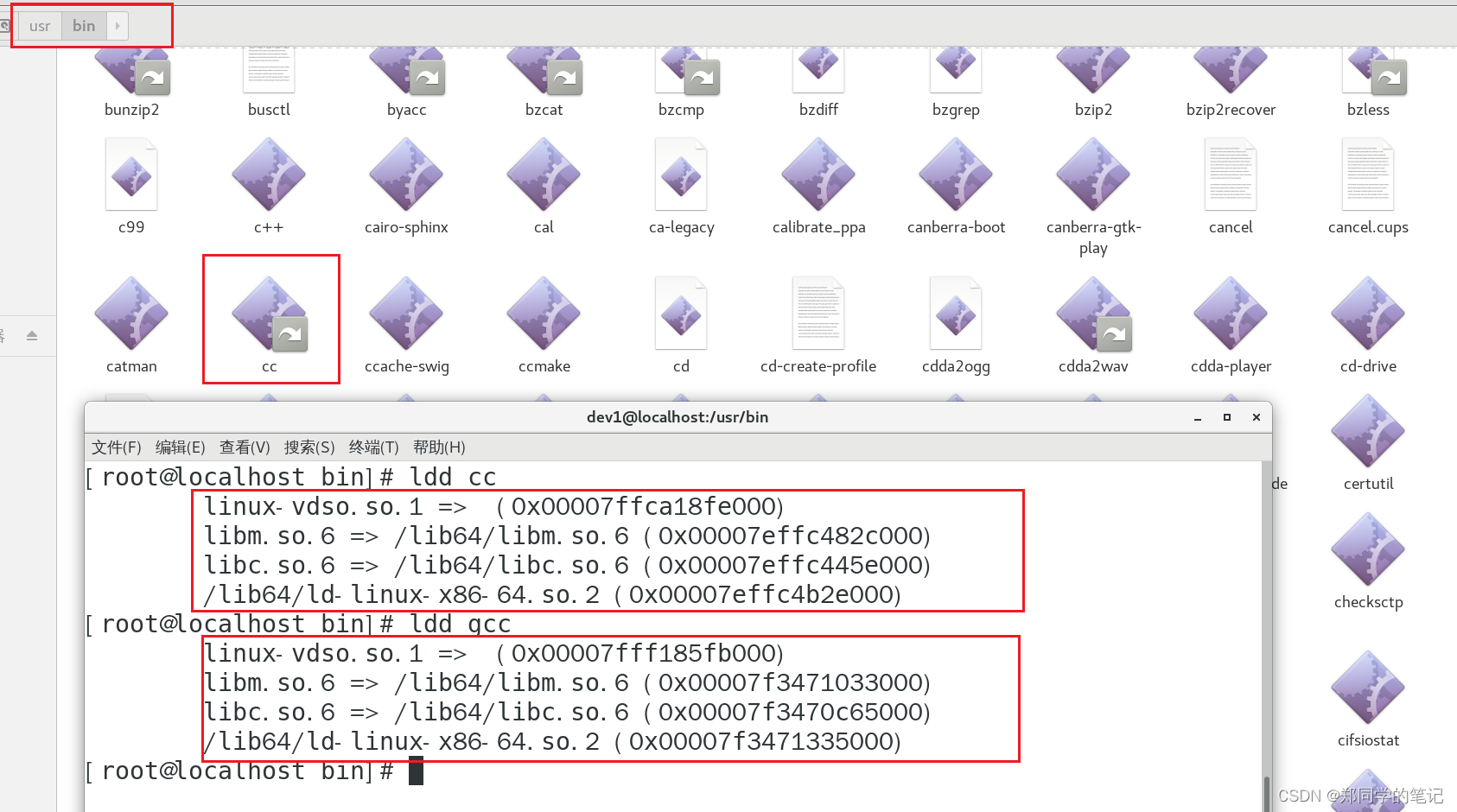Select the bzgrep file icon
Viewport: 1457px width, 812px height.
coord(956,71)
